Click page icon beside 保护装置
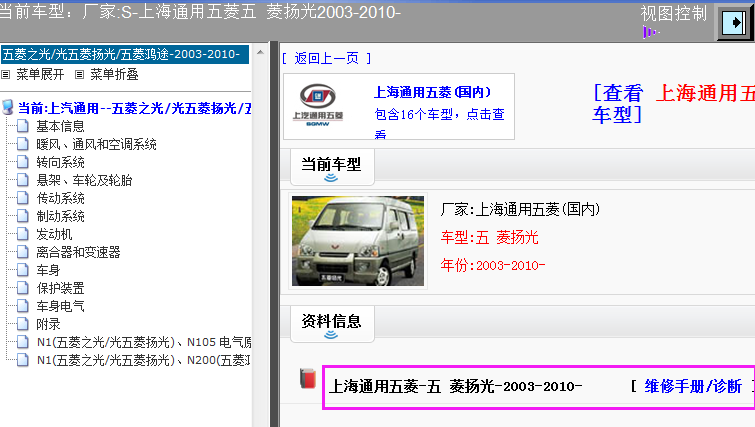The width and height of the screenshot is (755, 427). click(23, 288)
